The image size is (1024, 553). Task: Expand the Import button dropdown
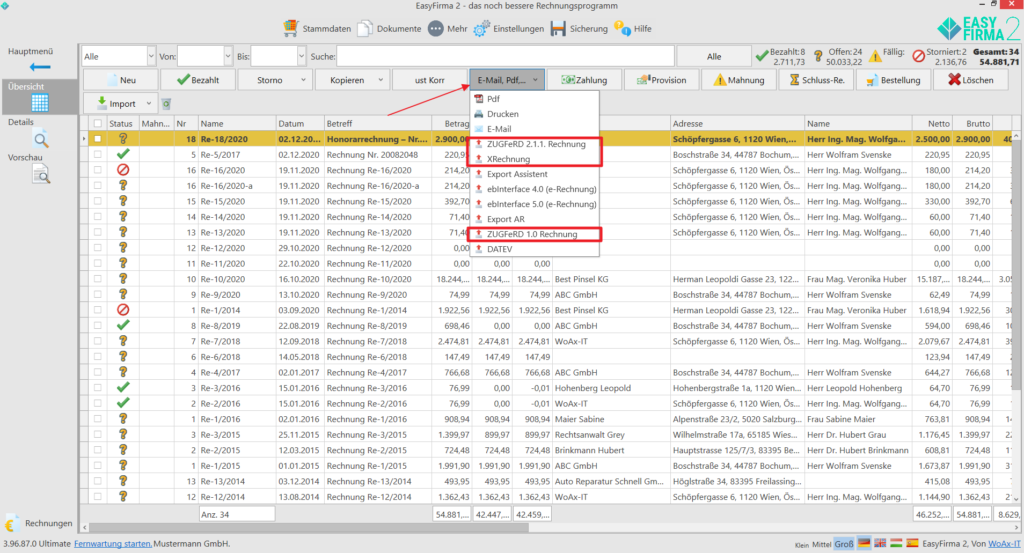149,103
